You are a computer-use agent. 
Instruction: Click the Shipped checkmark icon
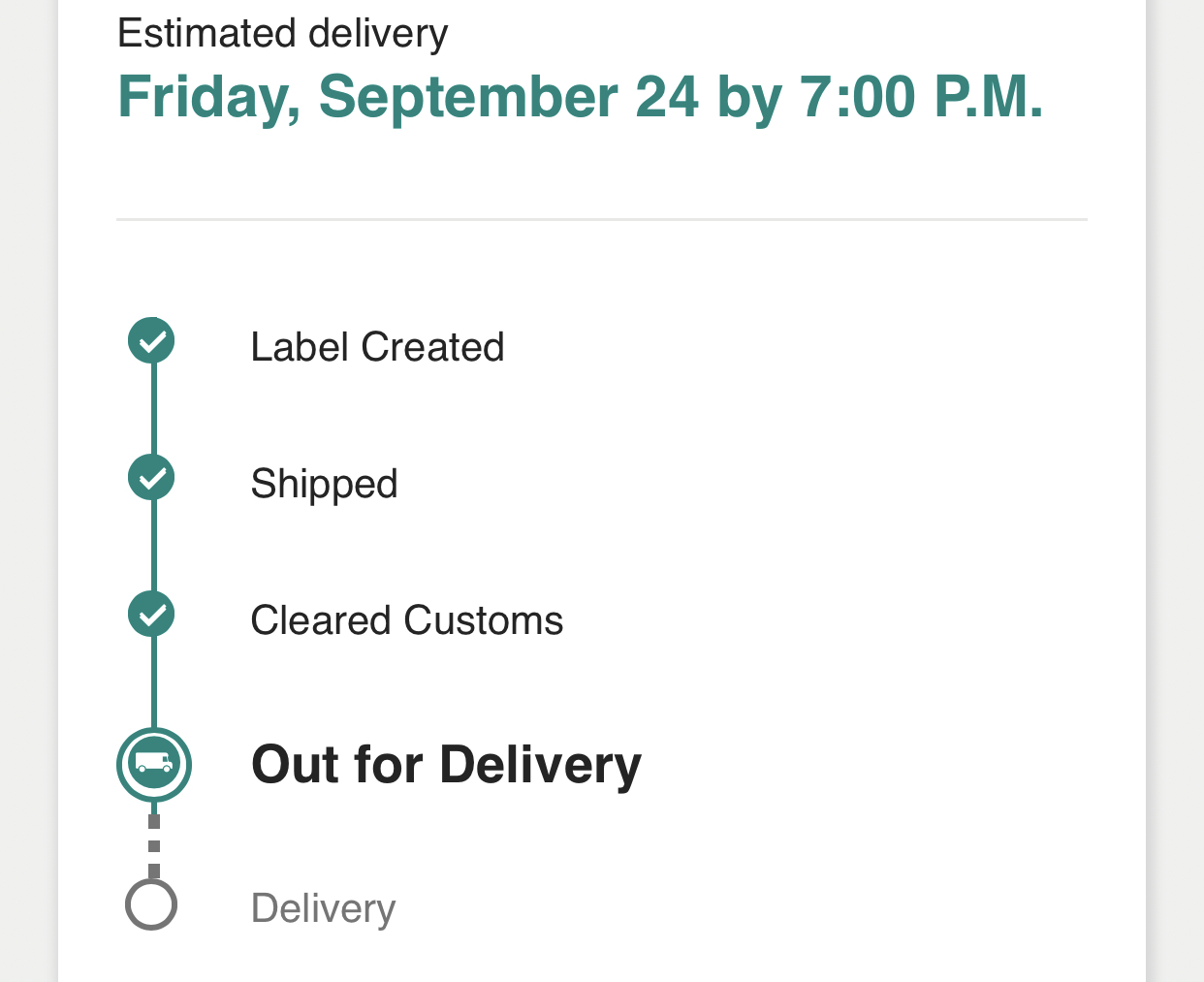coord(151,478)
